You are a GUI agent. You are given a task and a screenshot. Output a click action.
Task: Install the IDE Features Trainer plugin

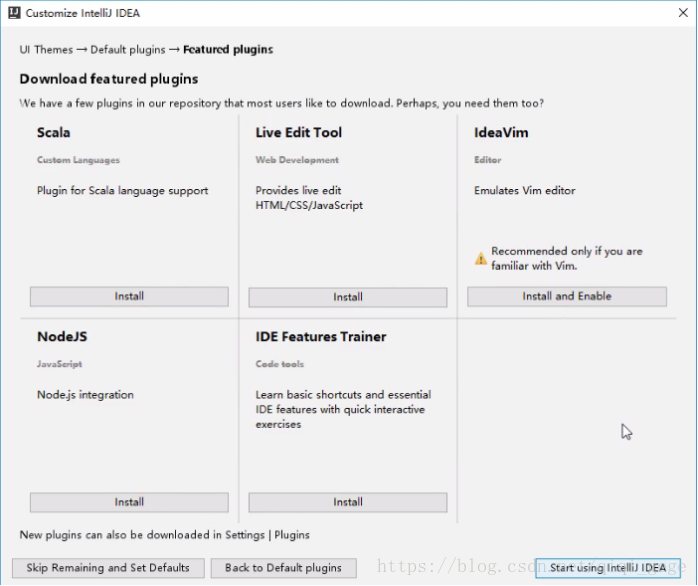click(x=348, y=502)
